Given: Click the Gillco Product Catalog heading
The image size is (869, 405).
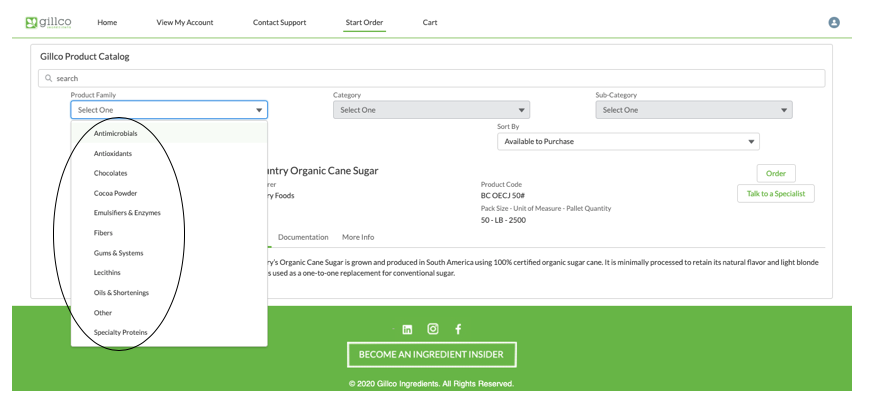Looking at the screenshot, I should point(85,57).
